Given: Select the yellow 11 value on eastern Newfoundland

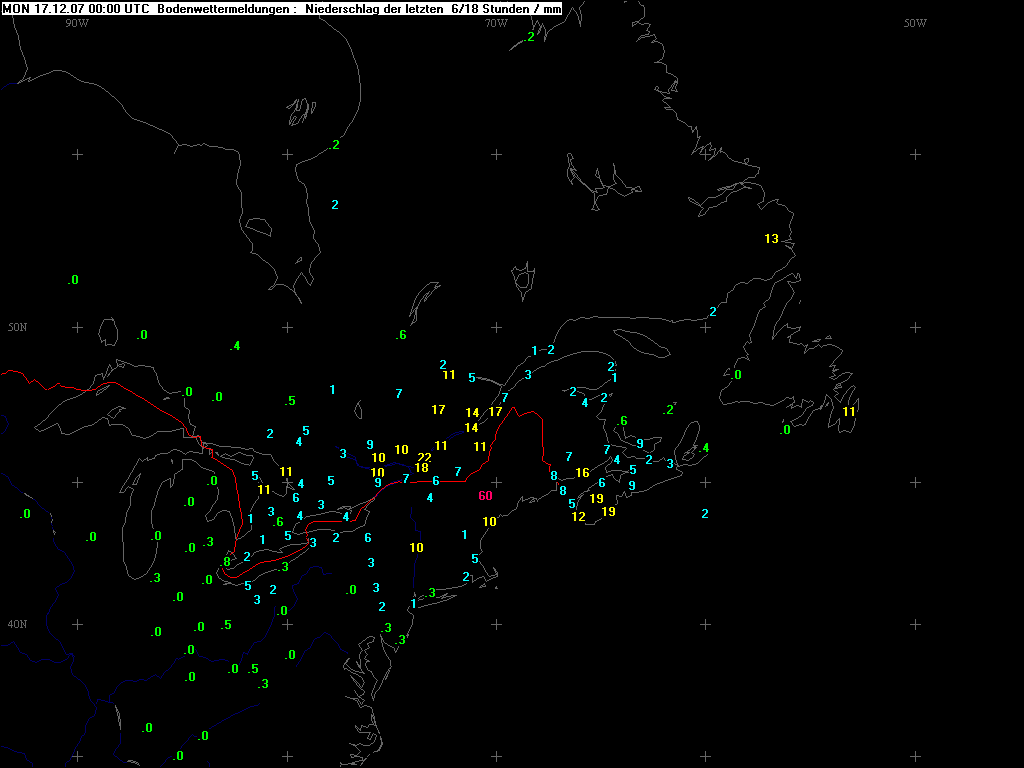Looking at the screenshot, I should coord(849,412).
